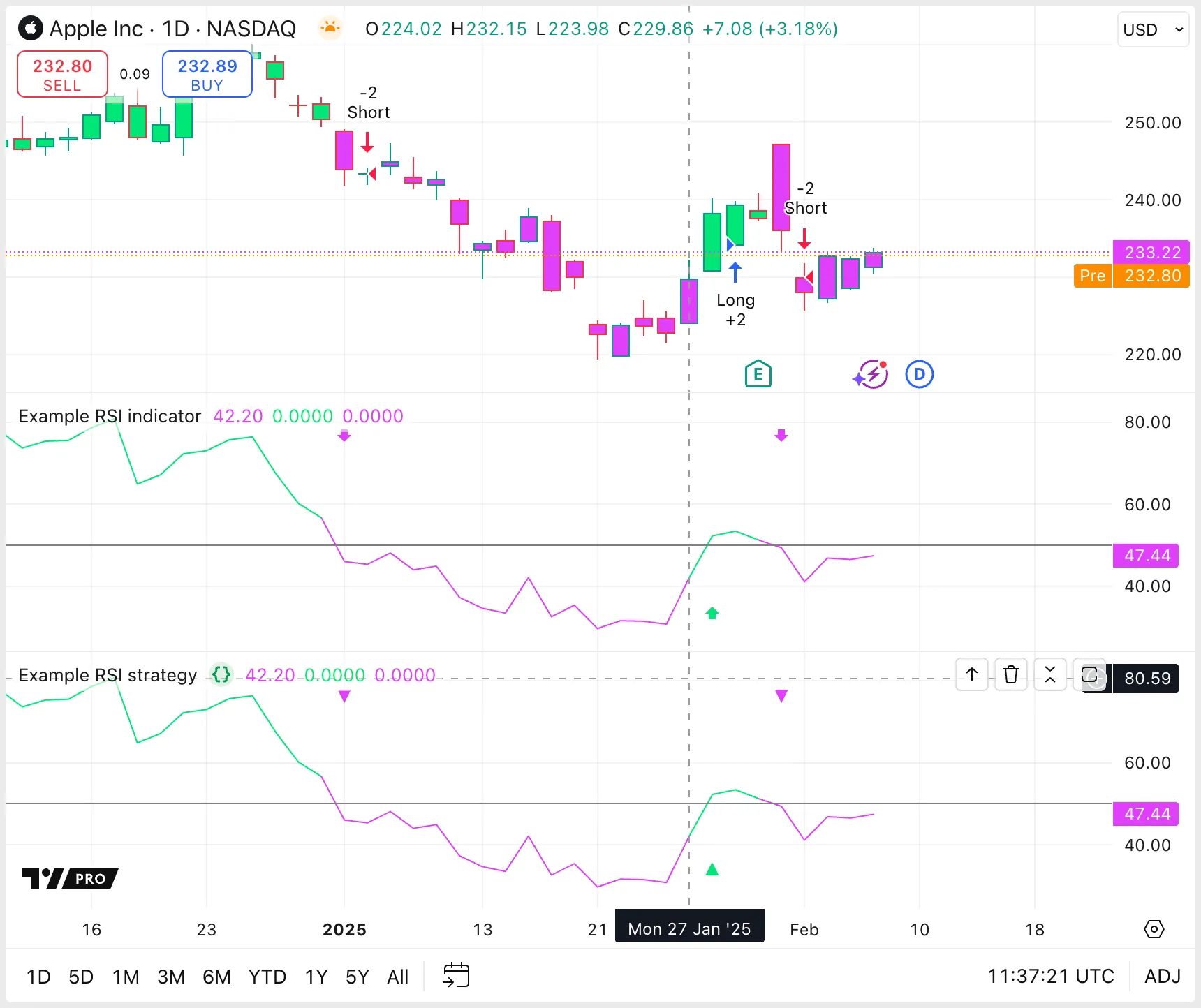Viewport: 1201px width, 1008px height.
Task: Click the TradingView PRO logo
Action: [70, 878]
